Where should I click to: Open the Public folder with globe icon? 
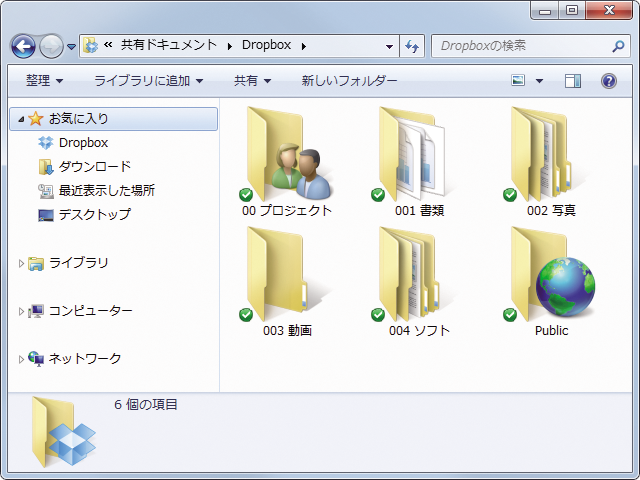551,275
